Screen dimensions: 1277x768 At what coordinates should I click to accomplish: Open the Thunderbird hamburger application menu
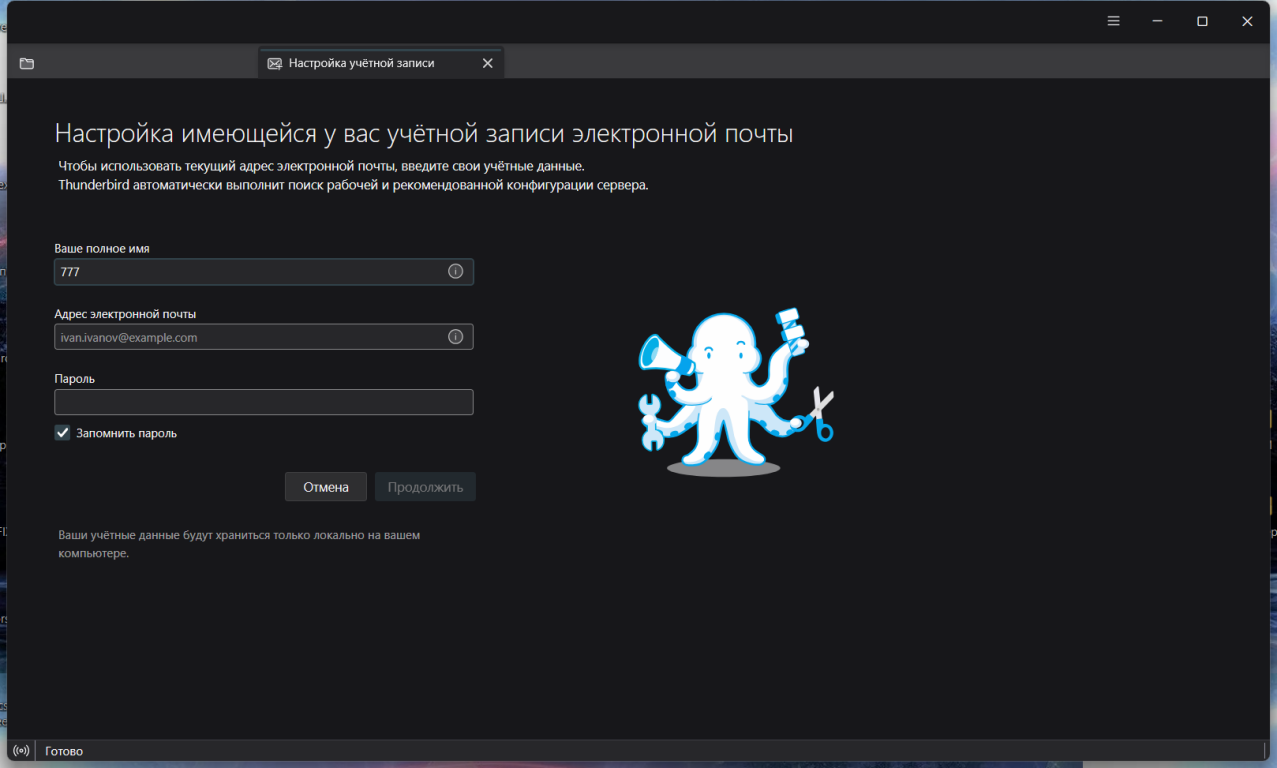(x=1113, y=21)
